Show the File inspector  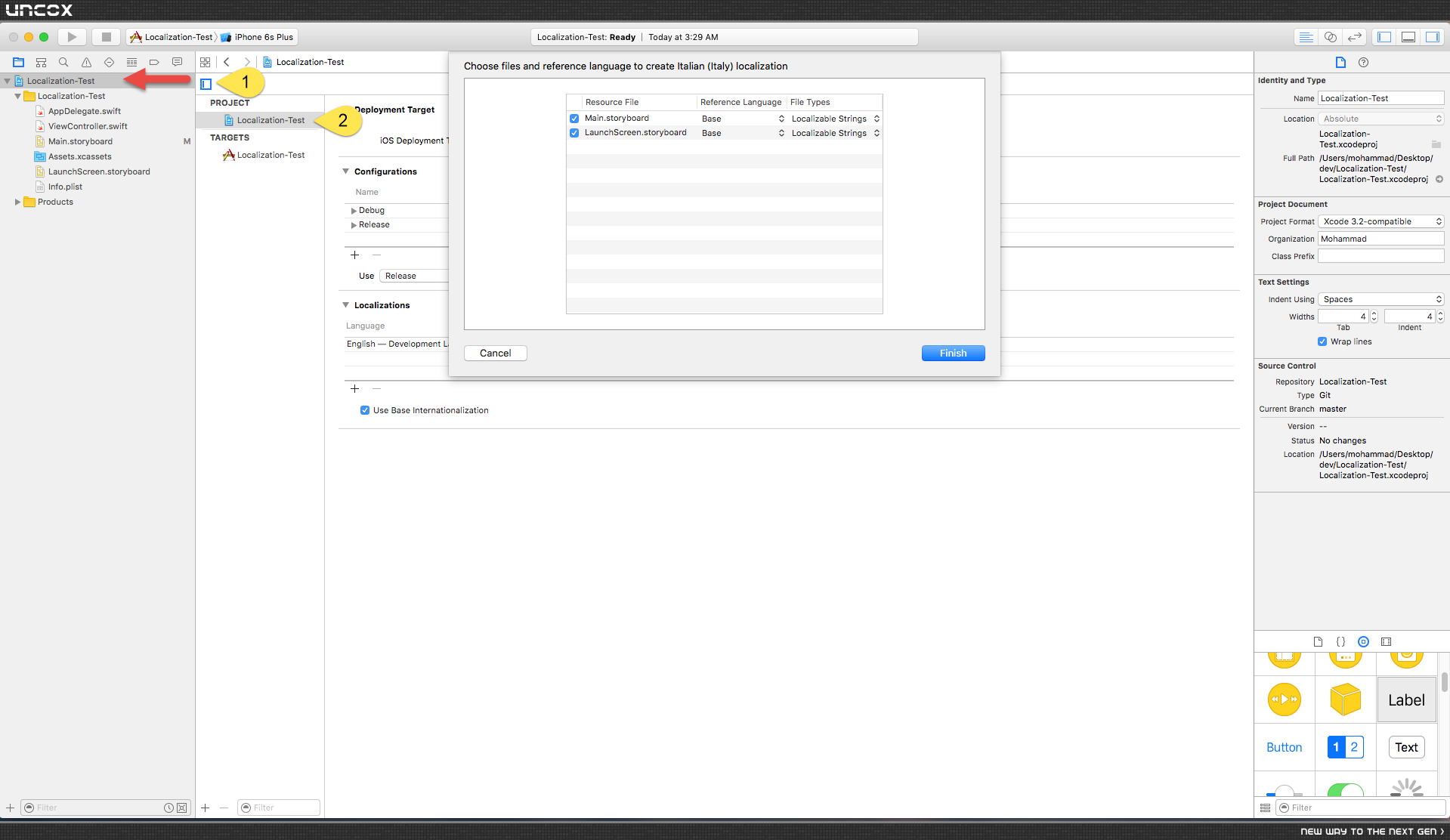click(x=1340, y=62)
